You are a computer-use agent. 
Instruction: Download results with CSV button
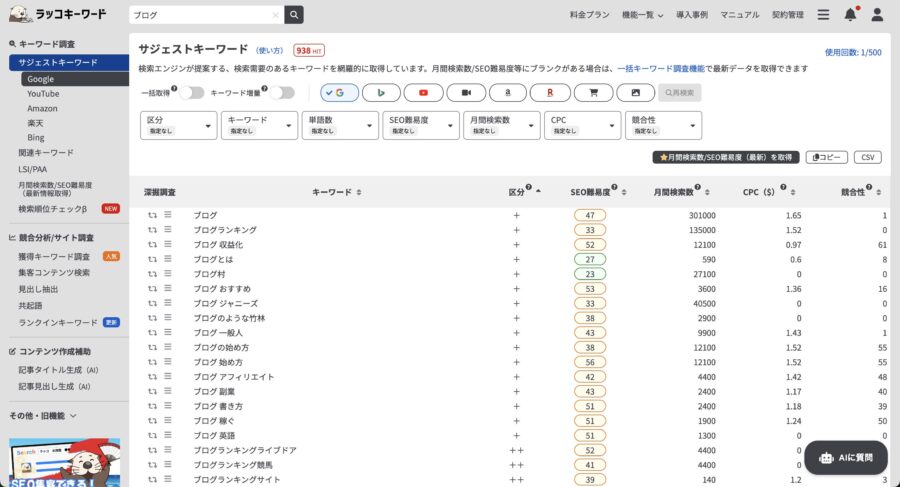pyautogui.click(x=868, y=157)
